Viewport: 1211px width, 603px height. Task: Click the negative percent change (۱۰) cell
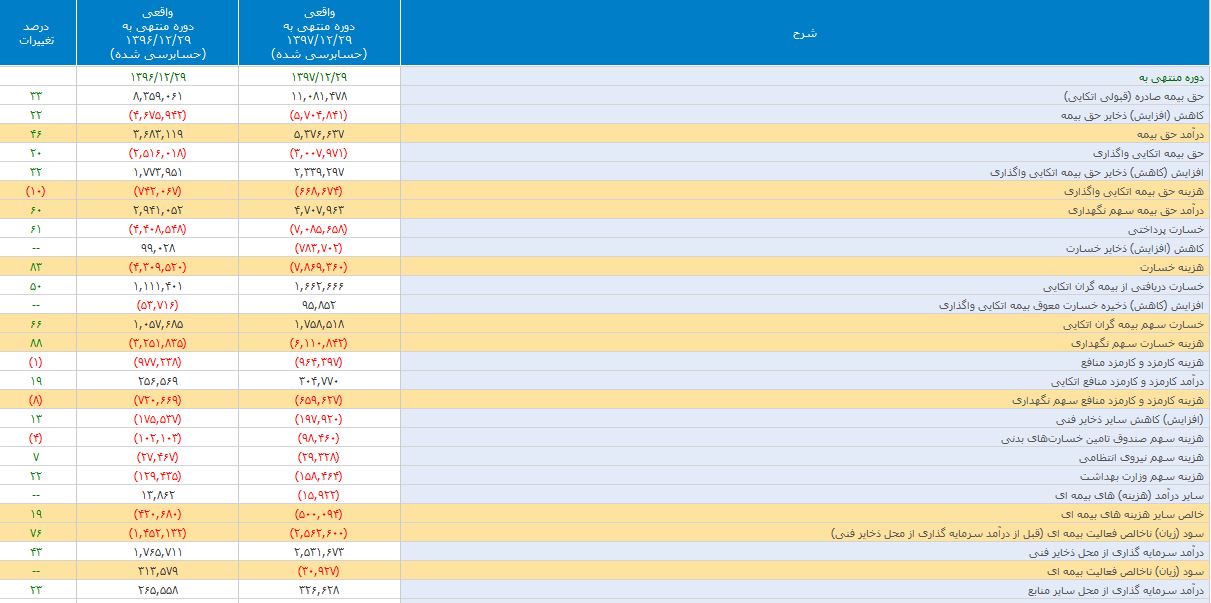[37, 191]
